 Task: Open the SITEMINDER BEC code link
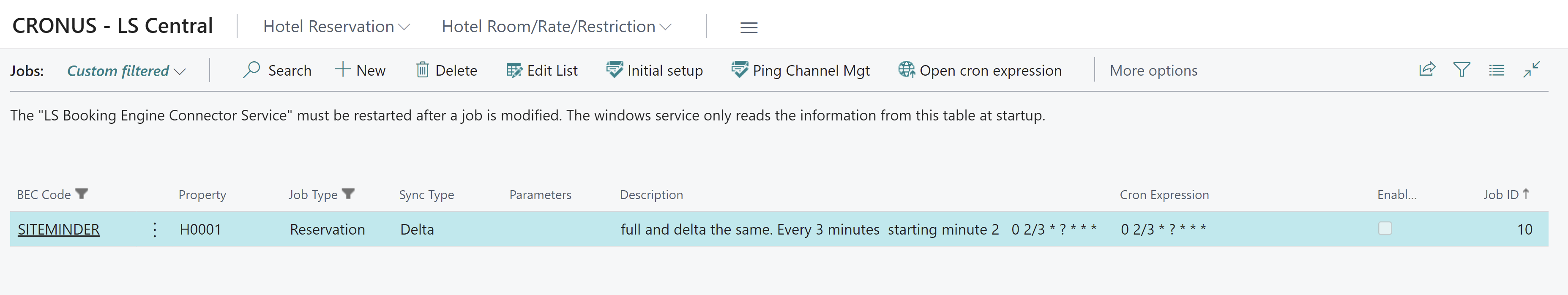[58, 229]
